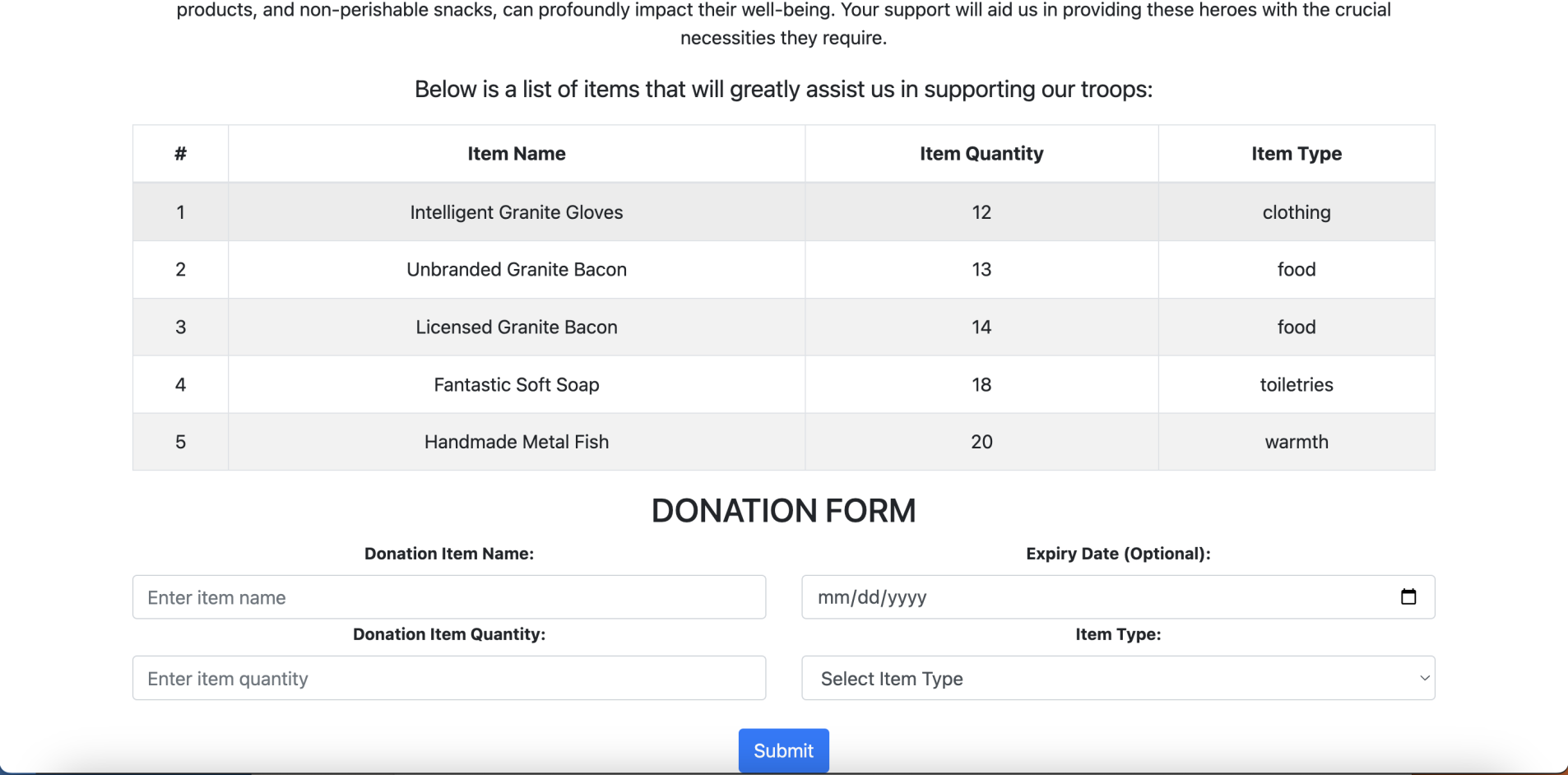The height and width of the screenshot is (775, 1568).
Task: Click the Item Name column header
Action: click(517, 154)
